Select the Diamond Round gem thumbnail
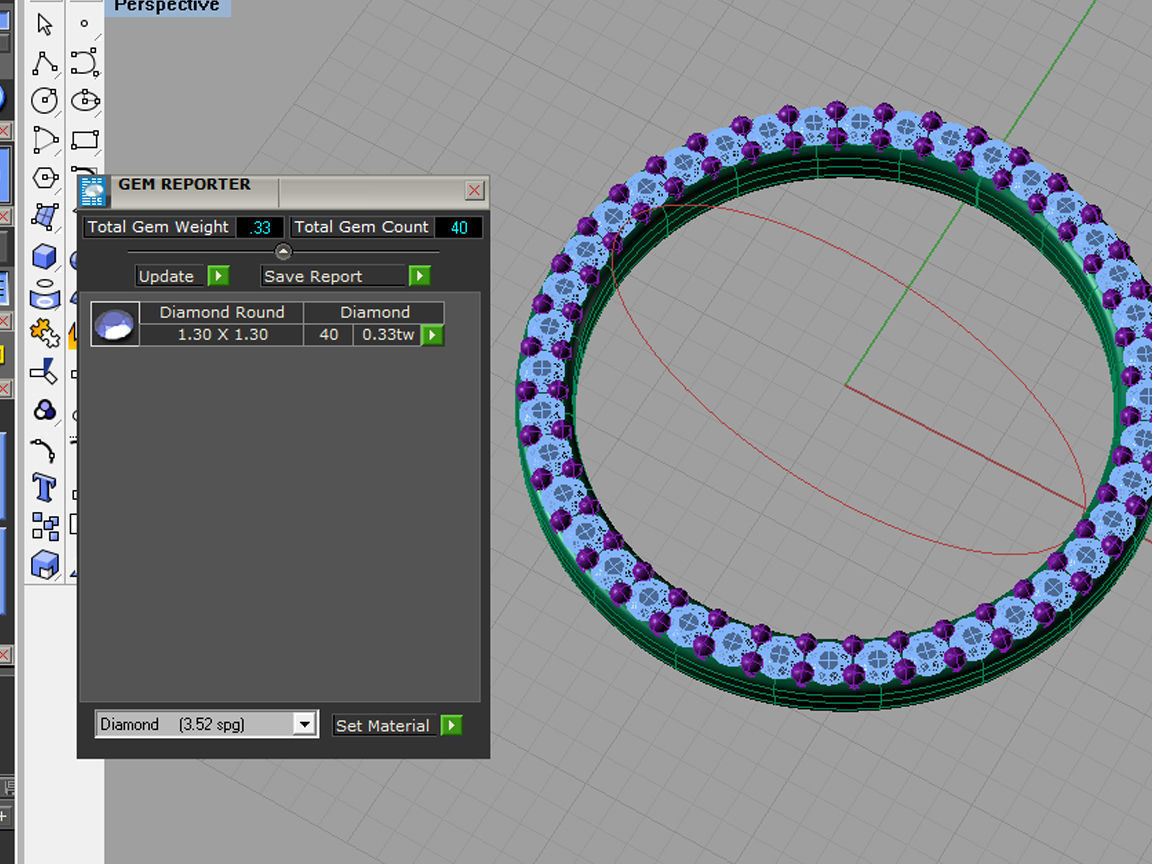The height and width of the screenshot is (864, 1152). click(x=115, y=325)
